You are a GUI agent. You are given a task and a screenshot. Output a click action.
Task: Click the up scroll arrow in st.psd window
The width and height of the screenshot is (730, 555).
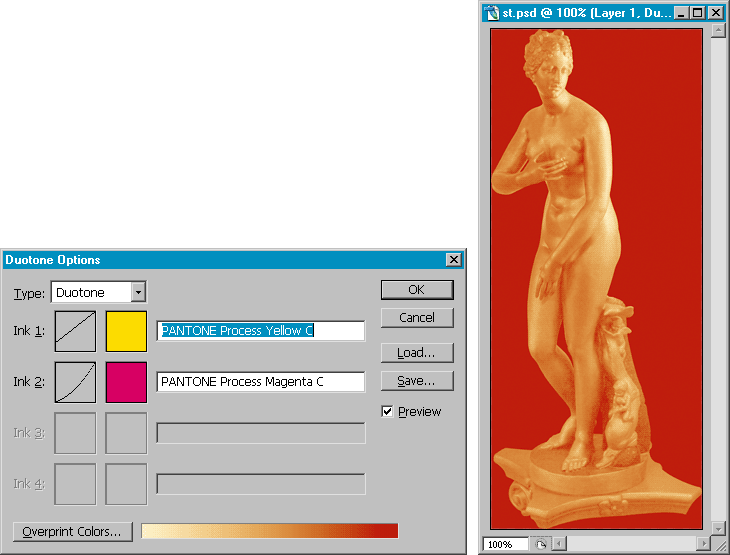(718, 31)
